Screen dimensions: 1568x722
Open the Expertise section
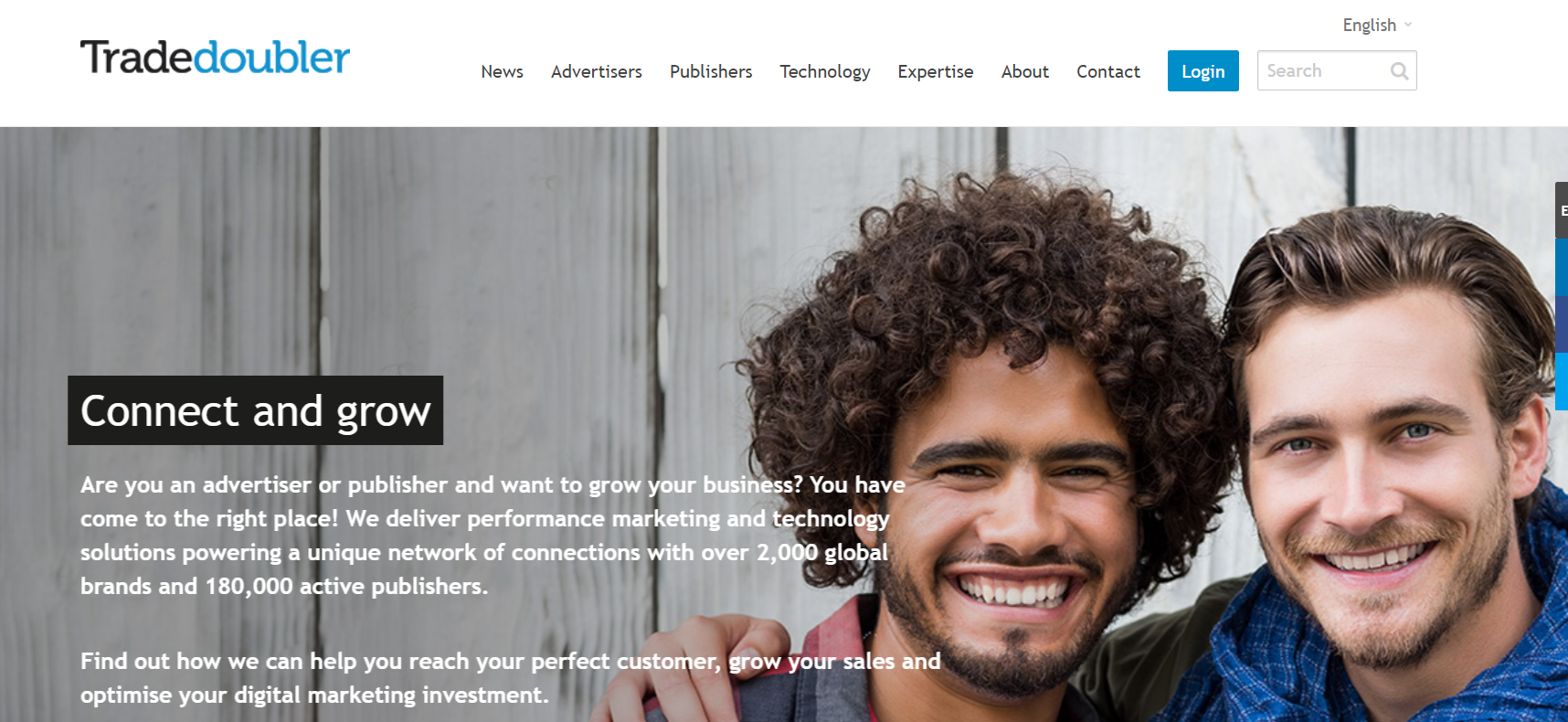[x=935, y=72]
